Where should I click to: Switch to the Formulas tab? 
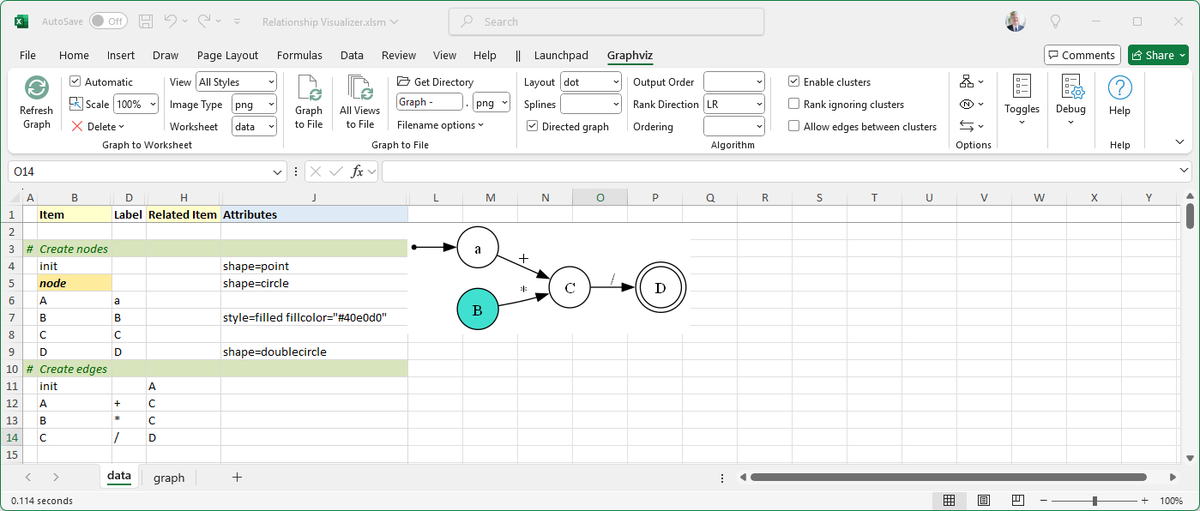[300, 55]
